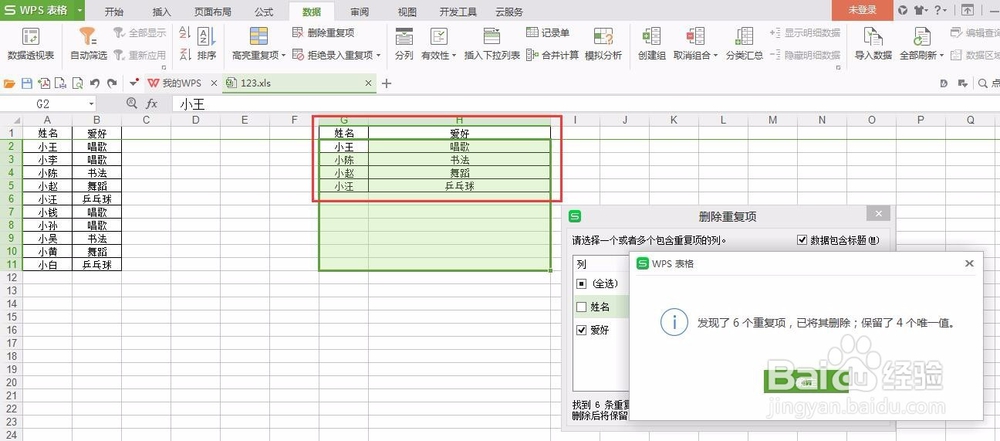Click the 删除重复项 remove duplicates ribbon button
The width and height of the screenshot is (1000, 441).
tap(323, 32)
